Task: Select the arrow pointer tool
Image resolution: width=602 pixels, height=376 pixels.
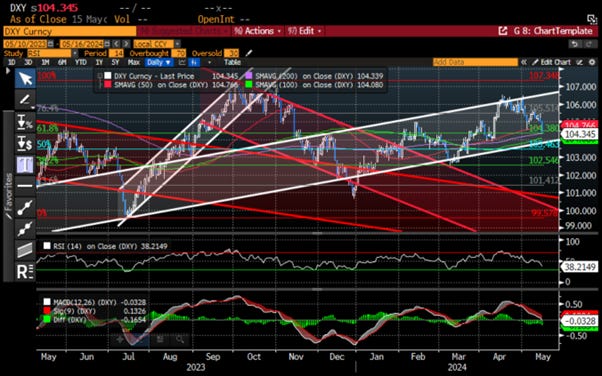Action: [x=25, y=78]
